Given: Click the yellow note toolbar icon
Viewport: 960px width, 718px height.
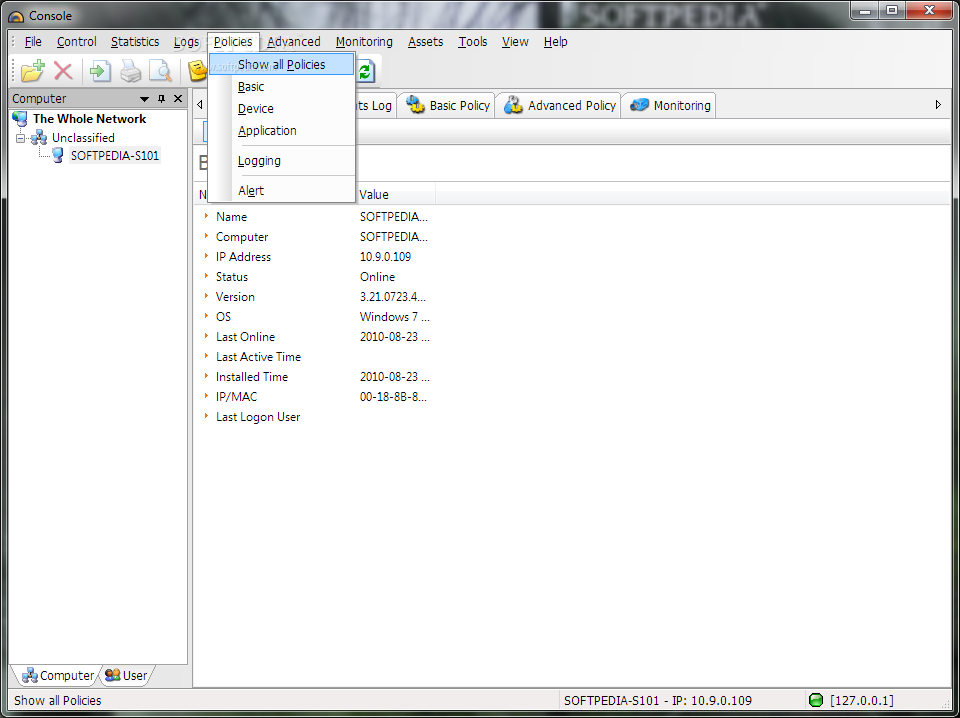Looking at the screenshot, I should [x=197, y=71].
